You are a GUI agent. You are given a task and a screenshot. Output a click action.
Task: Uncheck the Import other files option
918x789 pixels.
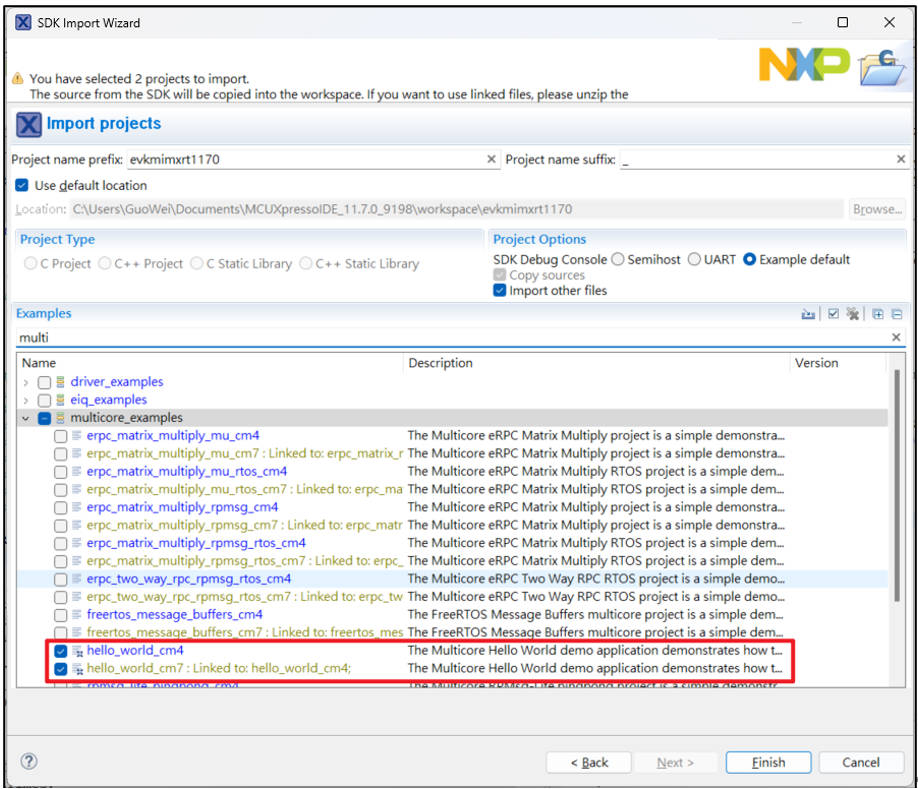500,291
